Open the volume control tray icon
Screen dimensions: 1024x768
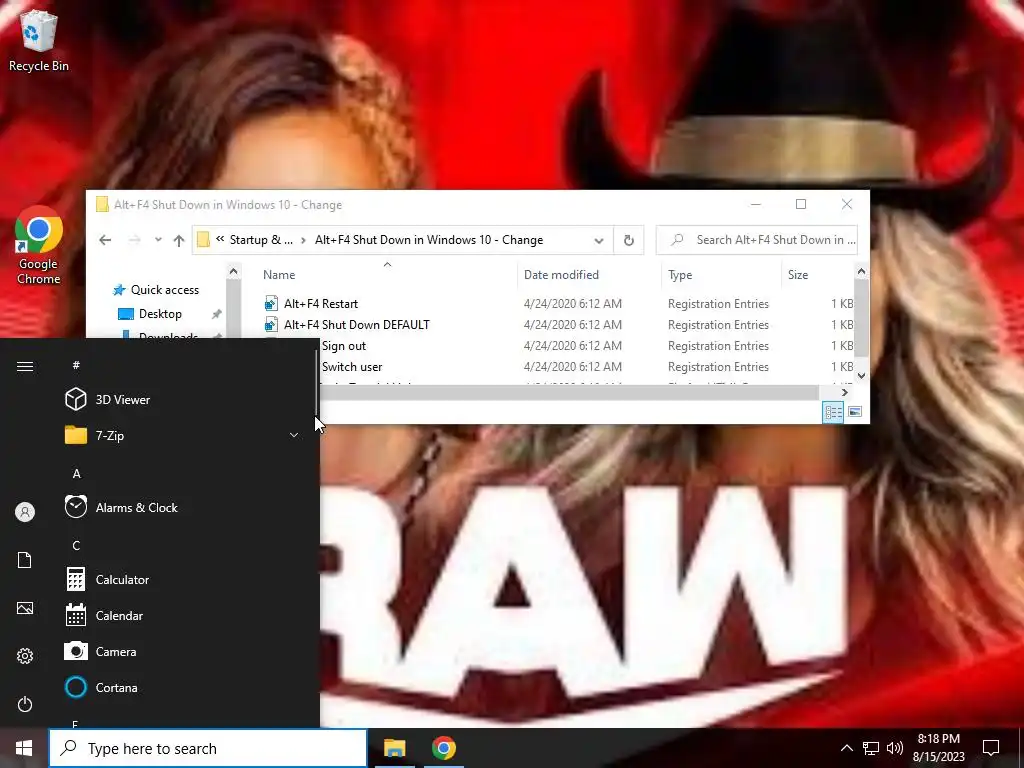click(895, 748)
